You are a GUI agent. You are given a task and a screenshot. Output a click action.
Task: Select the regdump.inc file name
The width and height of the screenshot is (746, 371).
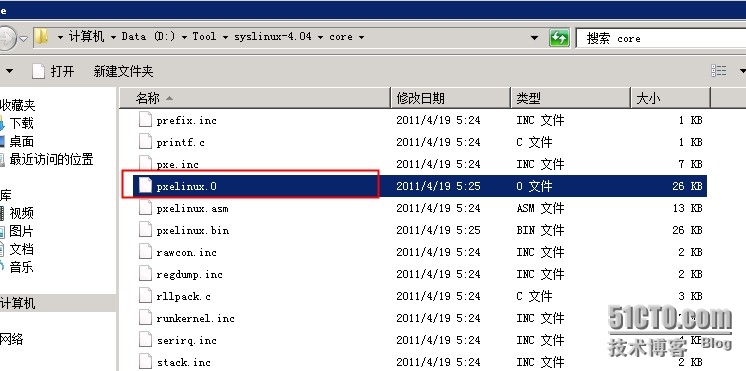(189, 274)
